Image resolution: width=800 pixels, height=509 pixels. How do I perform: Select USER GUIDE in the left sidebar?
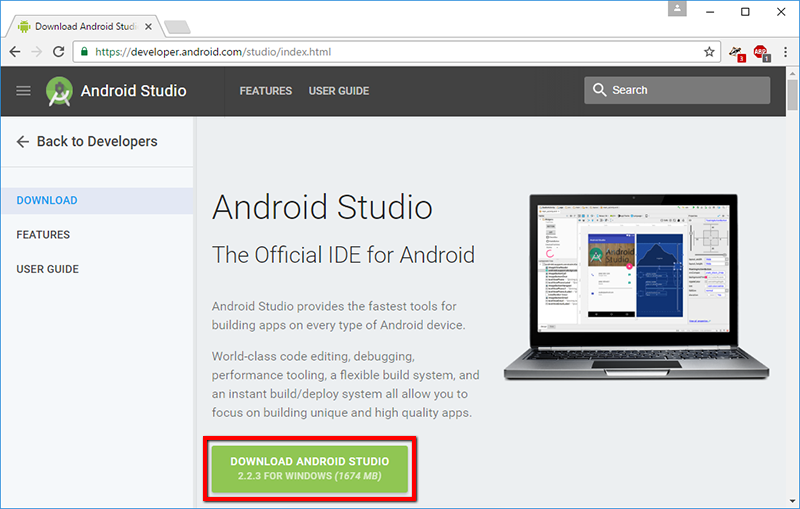(x=47, y=269)
